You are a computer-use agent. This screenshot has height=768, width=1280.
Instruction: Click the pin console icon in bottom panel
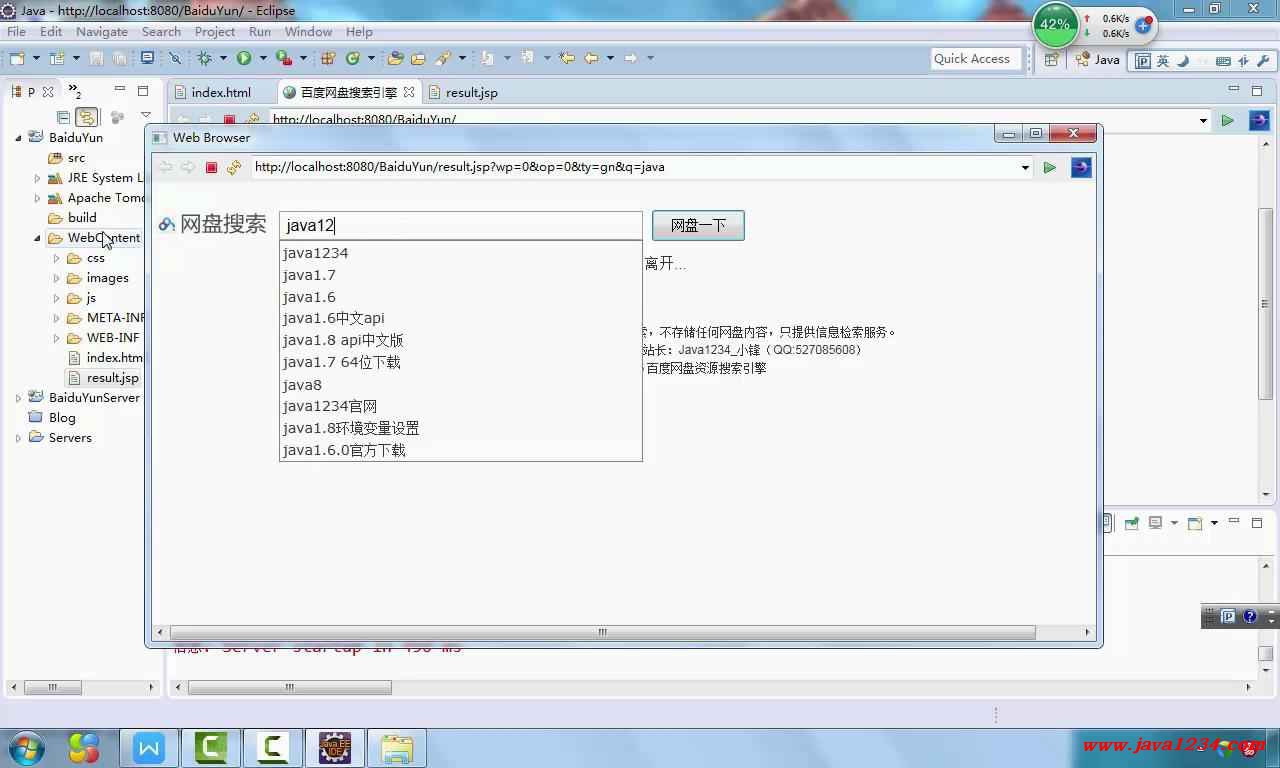(1132, 523)
